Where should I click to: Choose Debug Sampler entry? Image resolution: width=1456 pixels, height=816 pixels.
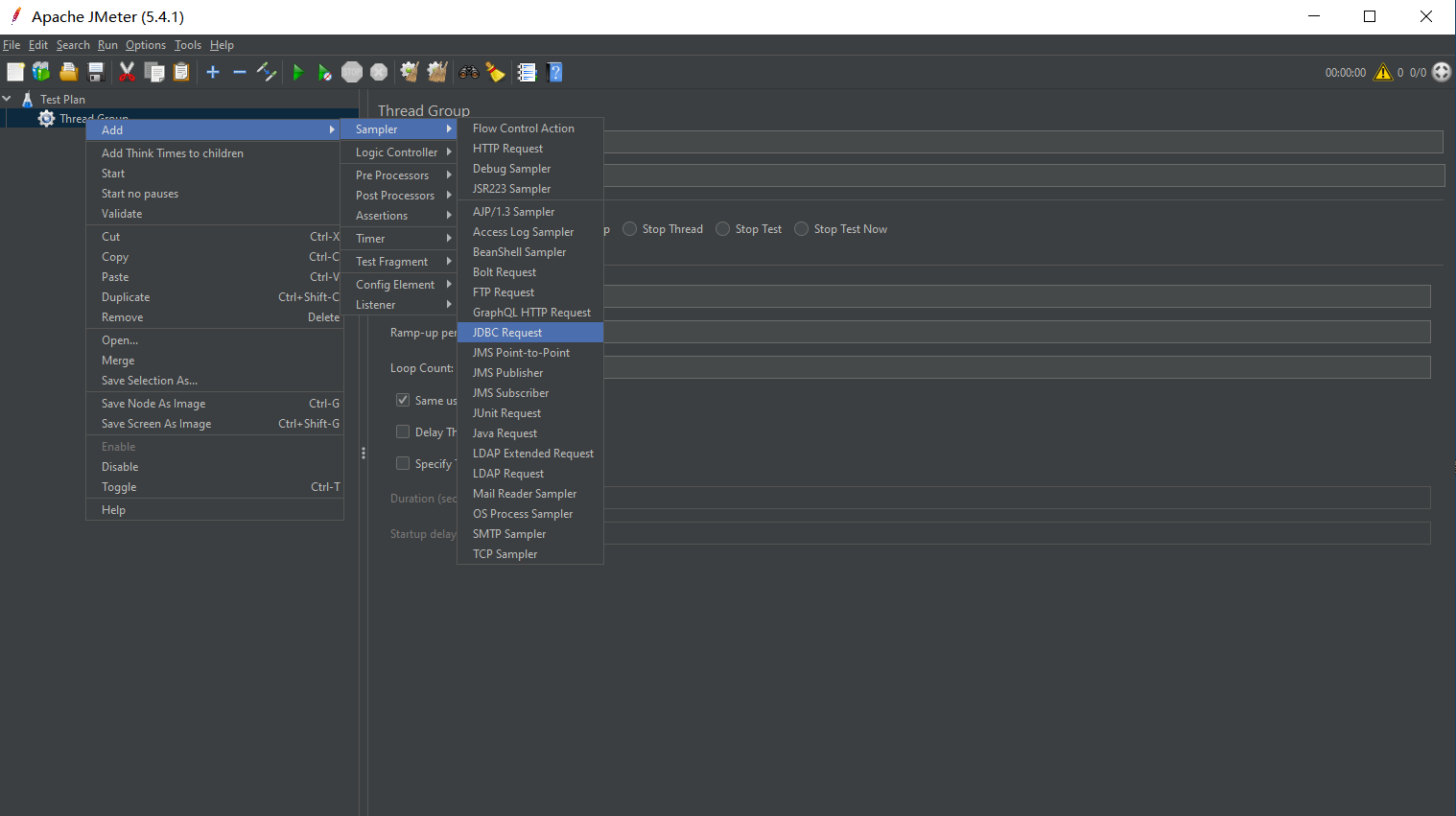[530, 168]
